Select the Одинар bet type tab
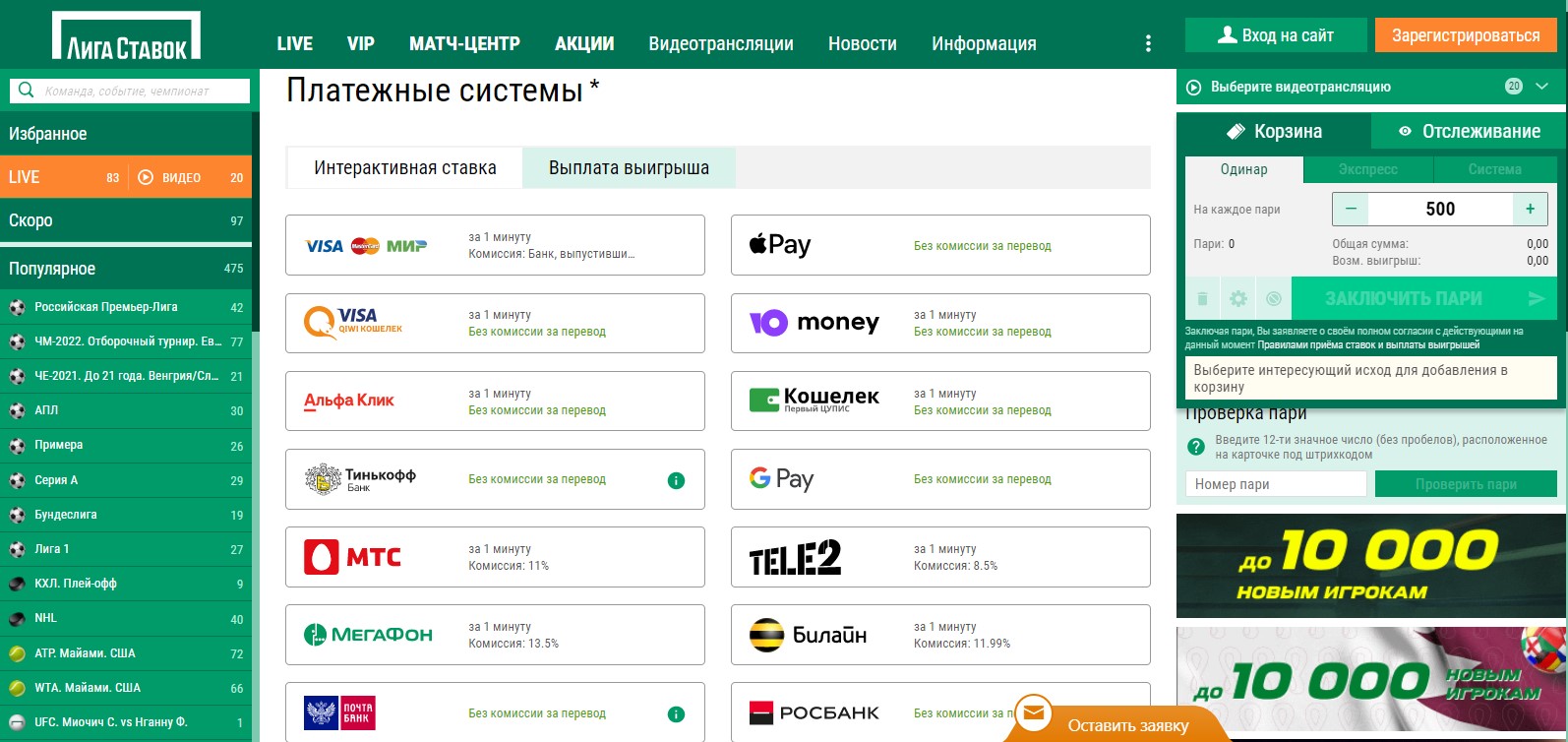Viewport: 1568px width, 742px height. point(1243,169)
